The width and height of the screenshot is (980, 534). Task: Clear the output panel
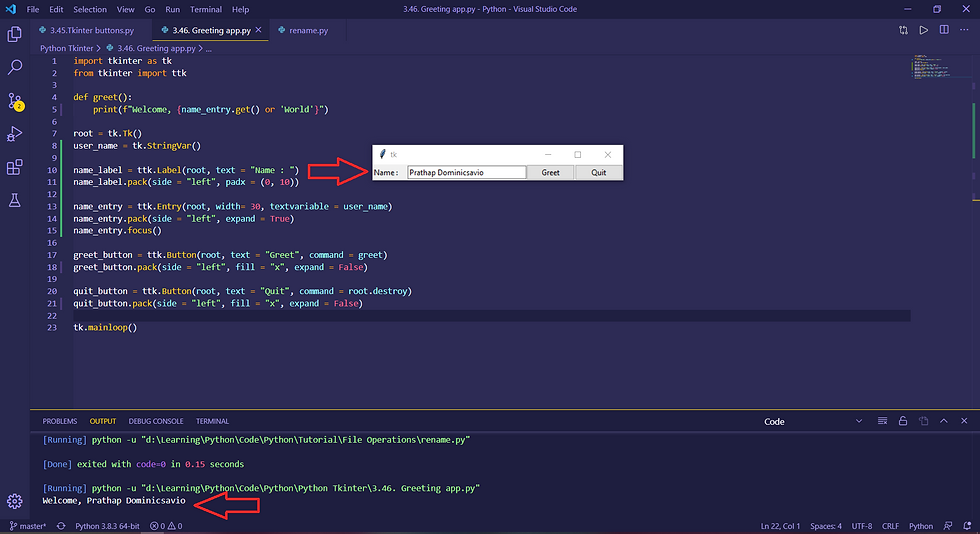click(882, 421)
